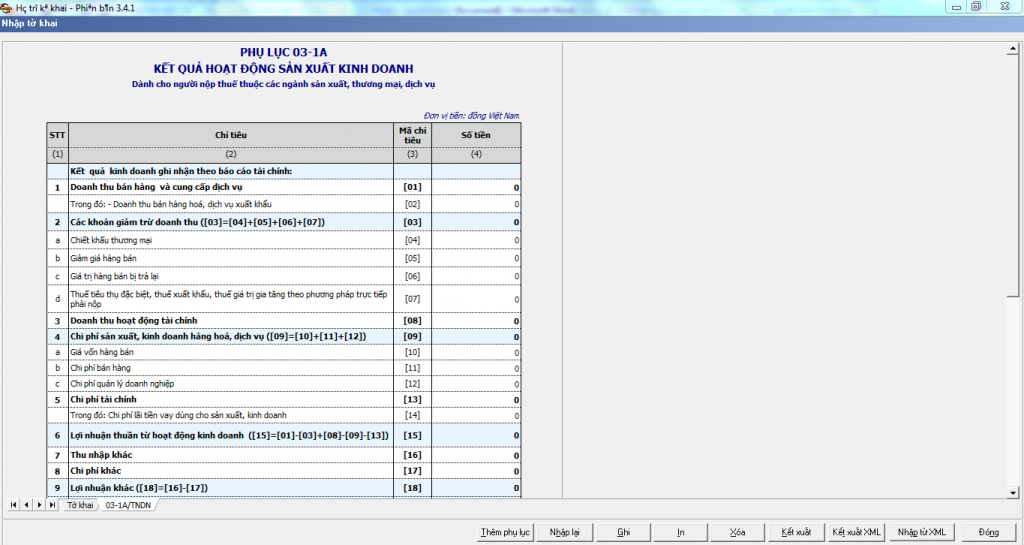Close the form with Đóng button
Image resolution: width=1024 pixels, height=545 pixels.
(989, 532)
